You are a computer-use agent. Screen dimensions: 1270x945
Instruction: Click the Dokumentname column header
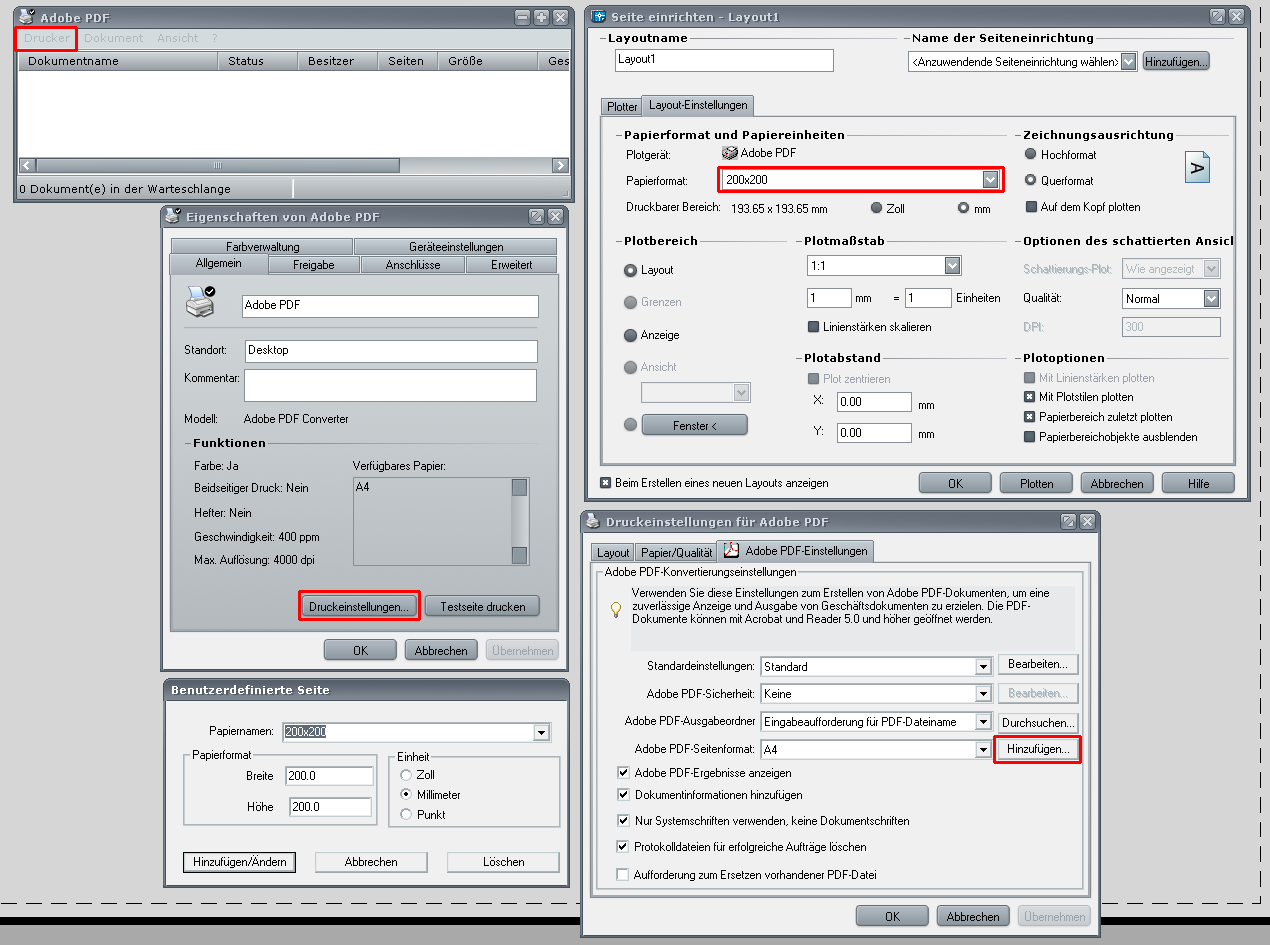pos(118,61)
